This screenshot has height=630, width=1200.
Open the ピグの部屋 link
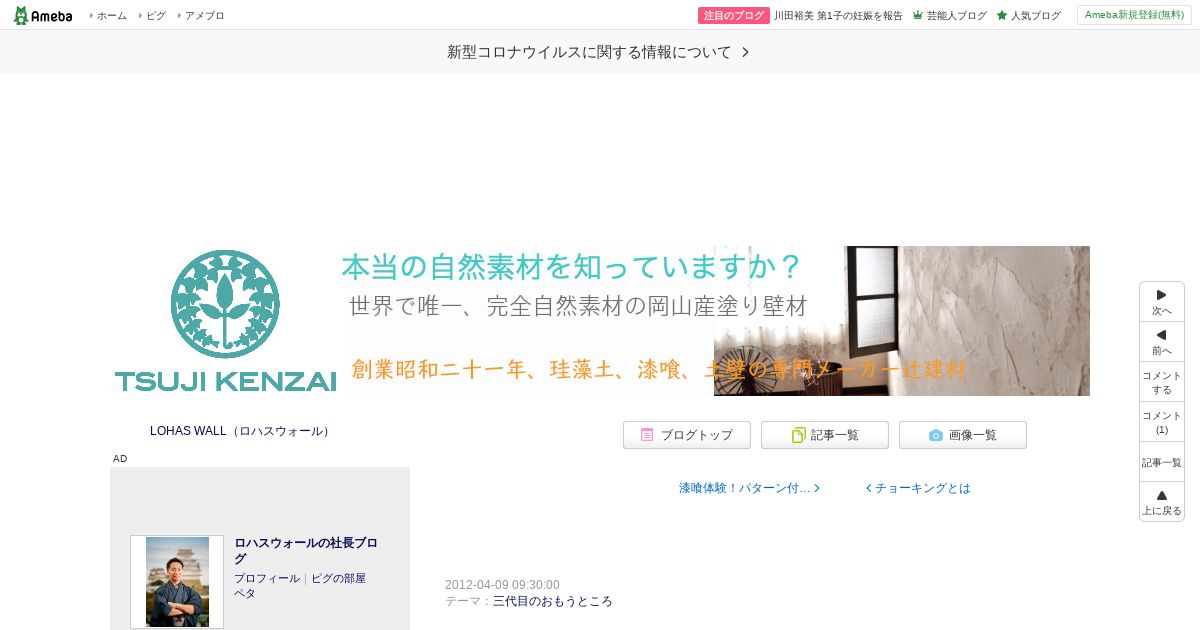point(338,578)
